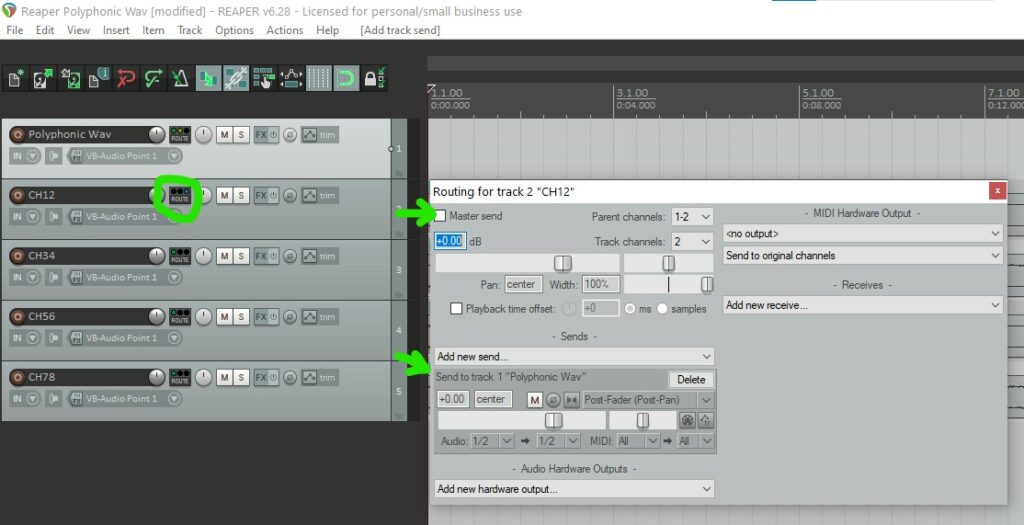The height and width of the screenshot is (525, 1024).
Task: Delete the send to Polyphonic Wav
Action: click(691, 379)
